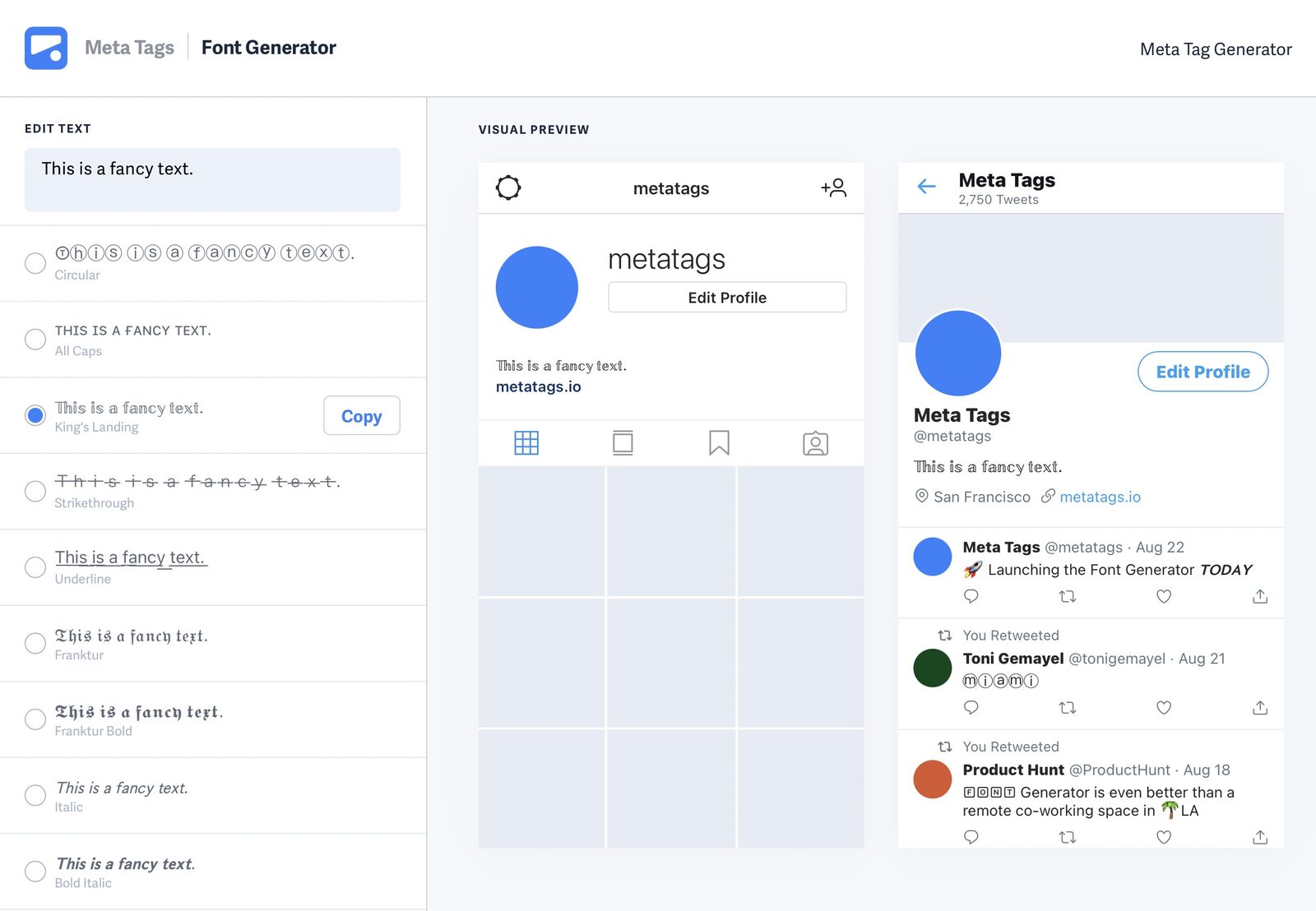The width and height of the screenshot is (1316, 911).
Task: Choose the Bold Italic font option
Action: (x=35, y=872)
